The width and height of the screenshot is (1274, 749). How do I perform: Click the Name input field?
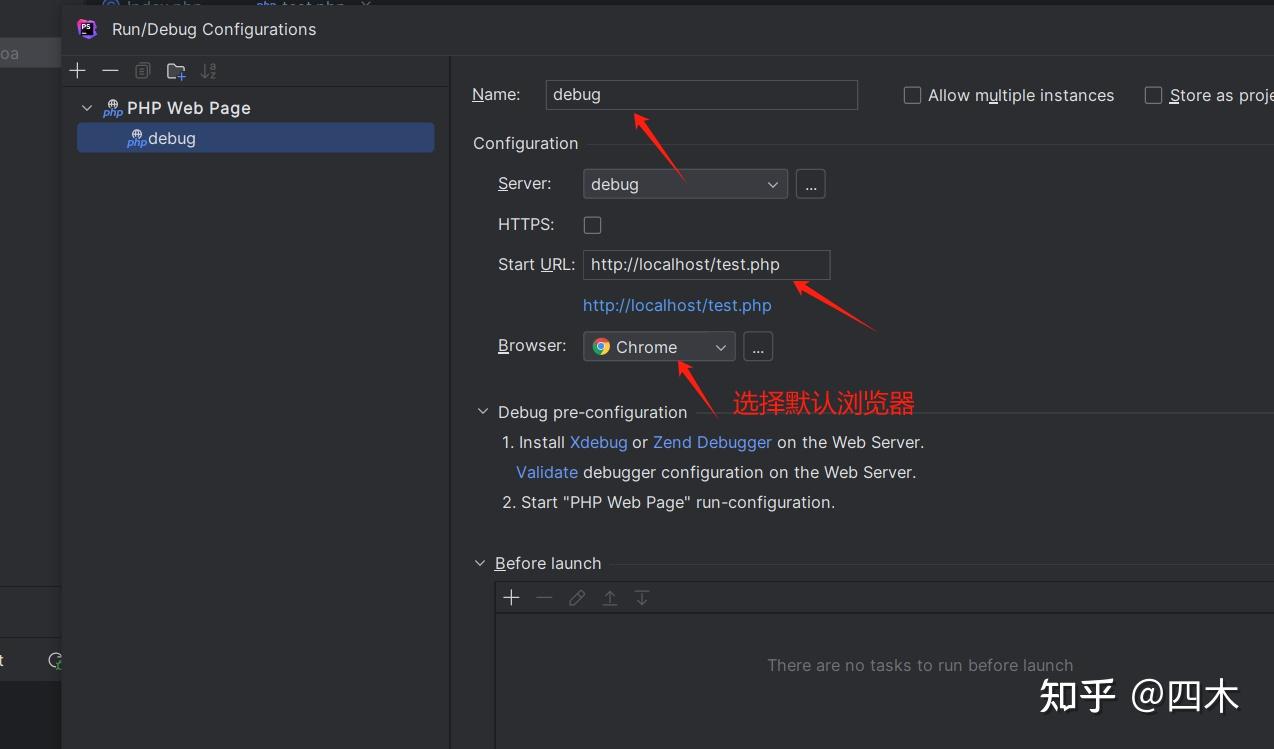point(702,95)
